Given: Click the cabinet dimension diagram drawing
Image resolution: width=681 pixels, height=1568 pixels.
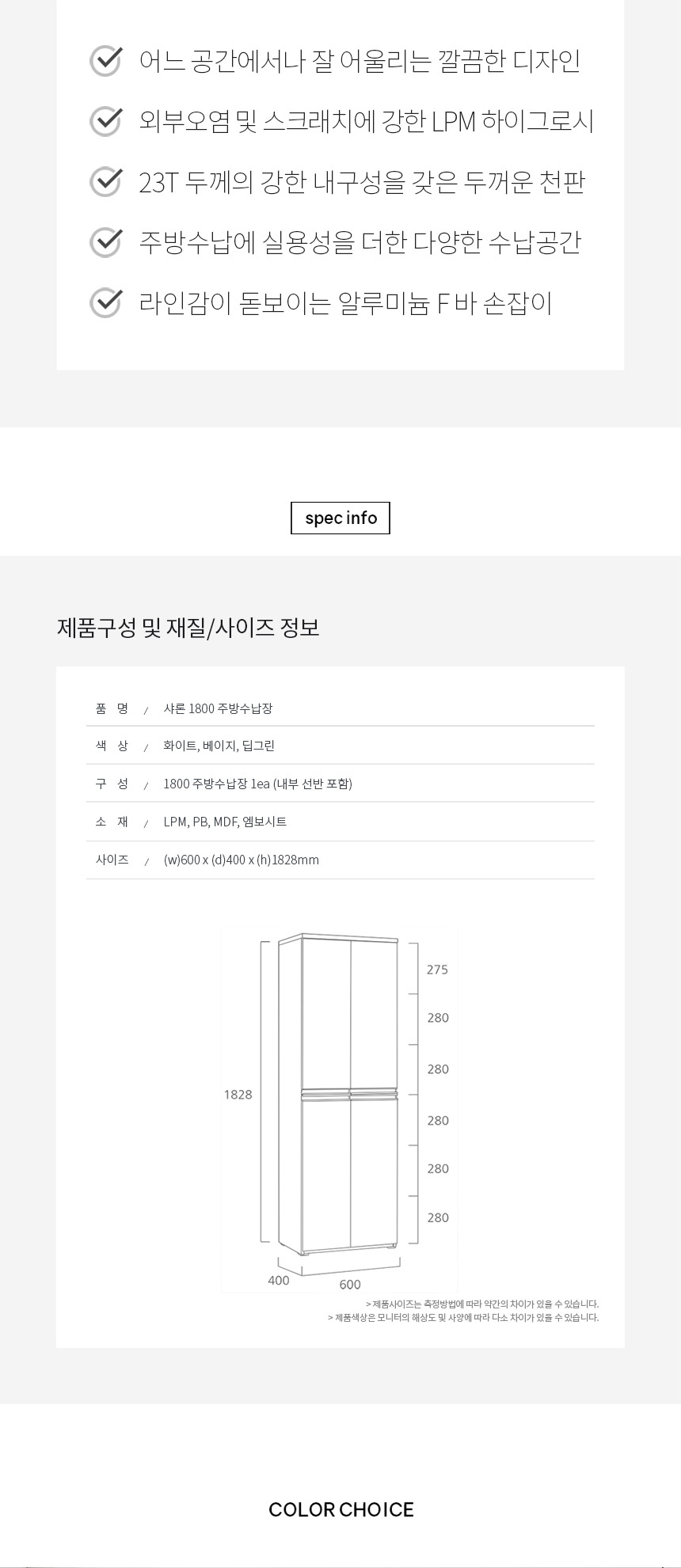Looking at the screenshot, I should (x=338, y=1092).
